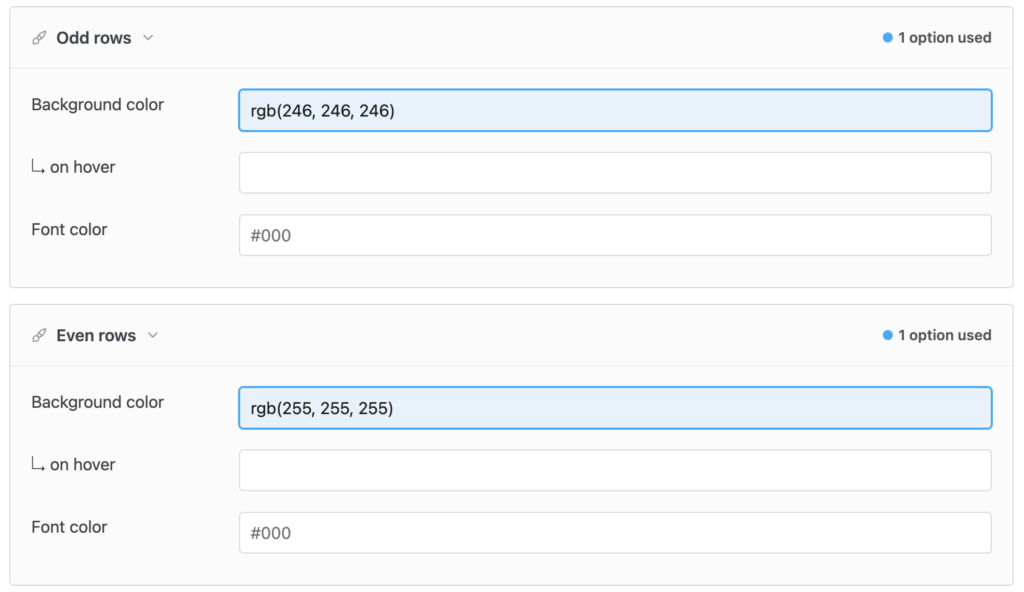Image resolution: width=1024 pixels, height=592 pixels.
Task: Collapse the Even rows section chevron
Action: [153, 335]
